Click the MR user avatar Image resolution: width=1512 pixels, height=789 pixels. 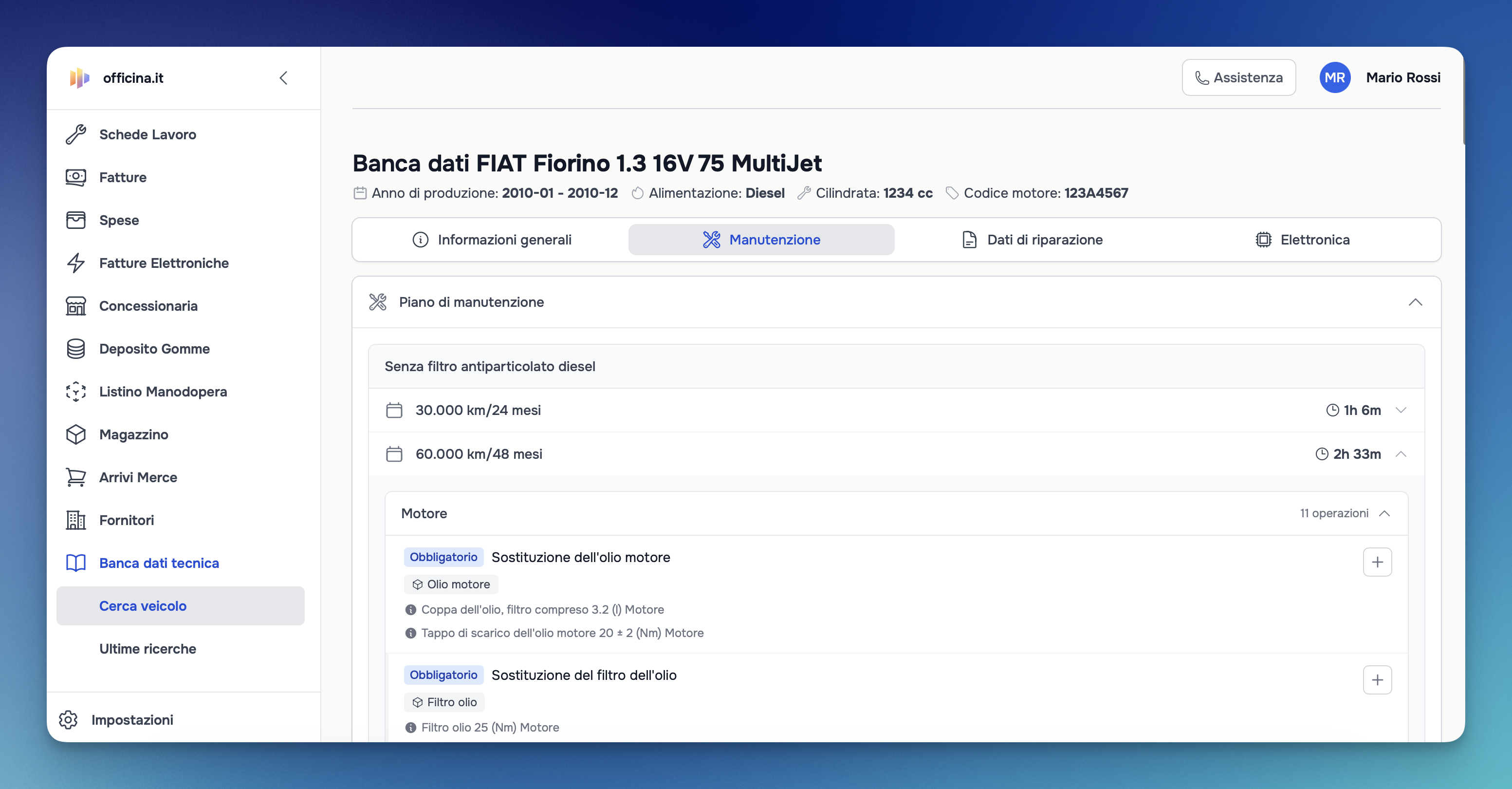click(x=1334, y=77)
